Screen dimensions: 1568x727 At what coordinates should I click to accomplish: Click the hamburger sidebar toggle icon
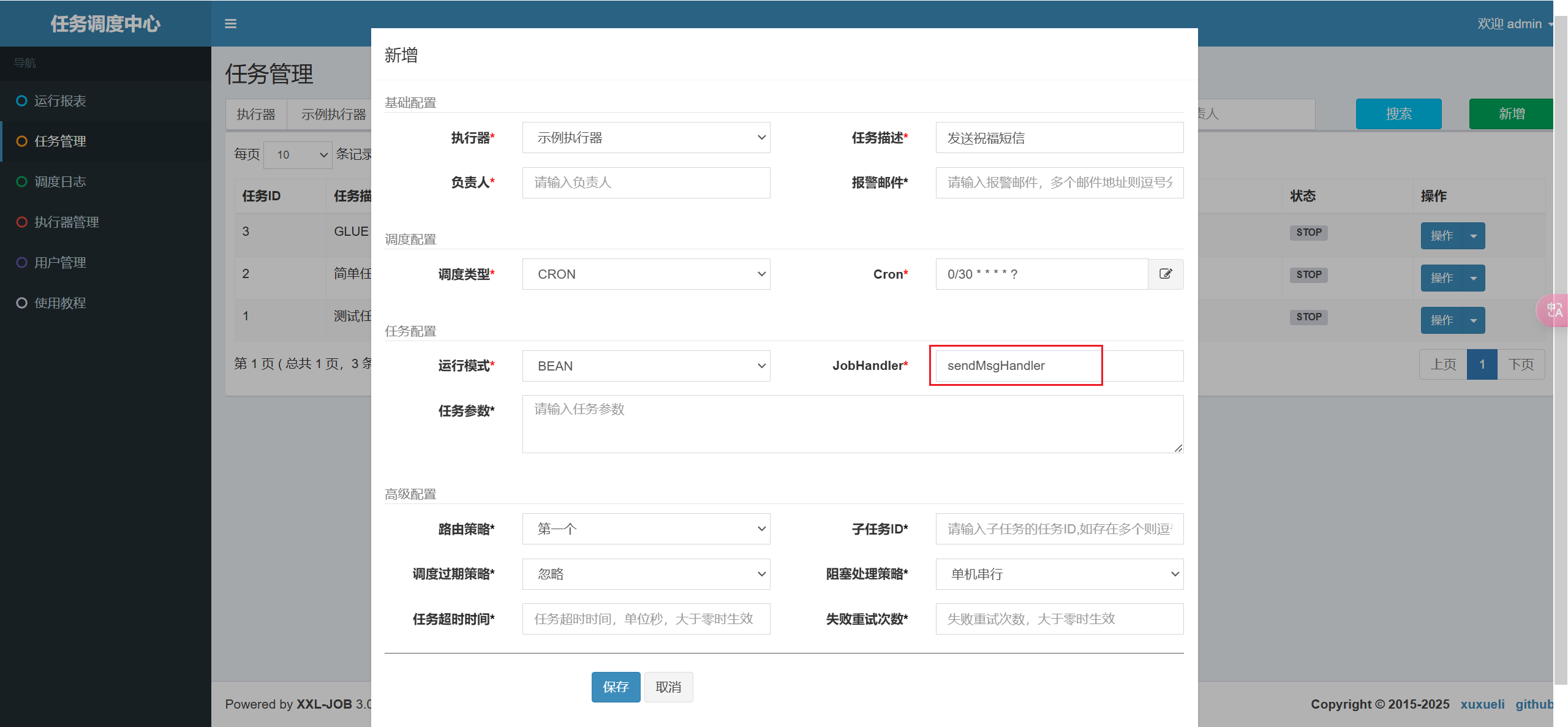point(230,24)
